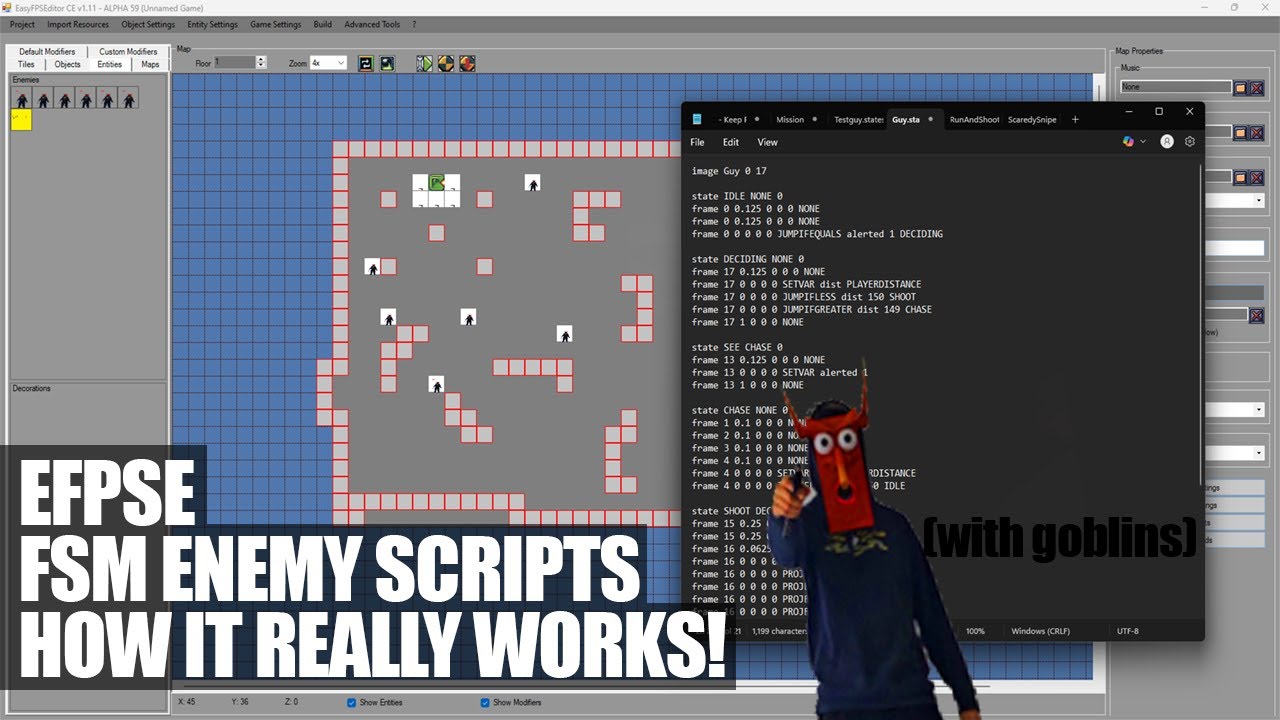1280x720 pixels.
Task: Expand the Copilot chevron menu in Notepad
Action: coord(1143,142)
